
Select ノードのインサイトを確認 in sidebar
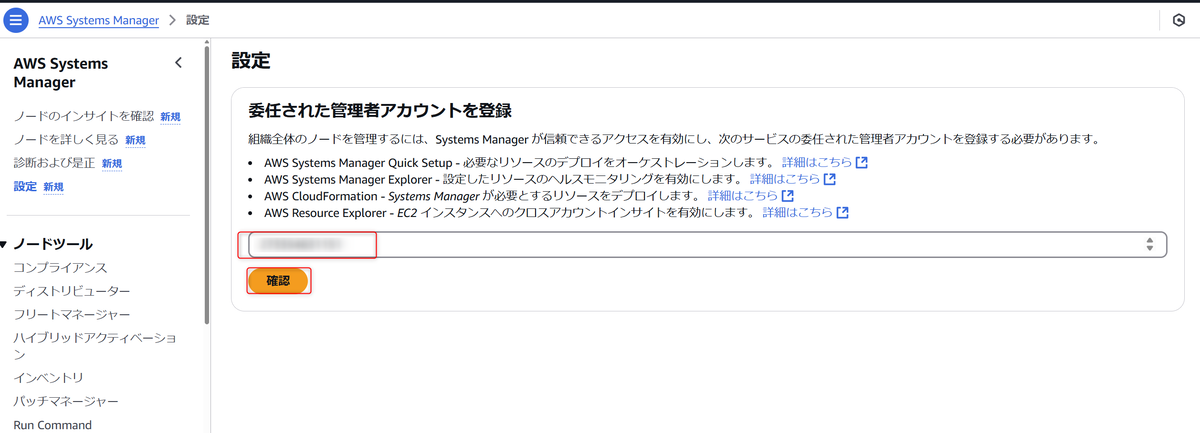pyautogui.click(x=84, y=116)
